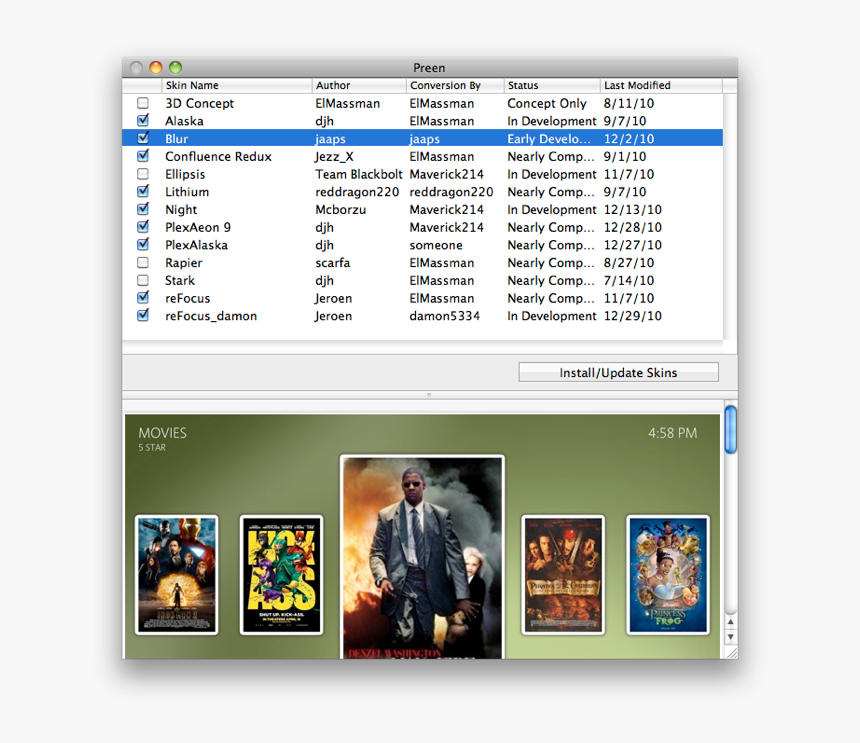
Task: Select the Ellipsis skin name
Action: pyautogui.click(x=185, y=174)
